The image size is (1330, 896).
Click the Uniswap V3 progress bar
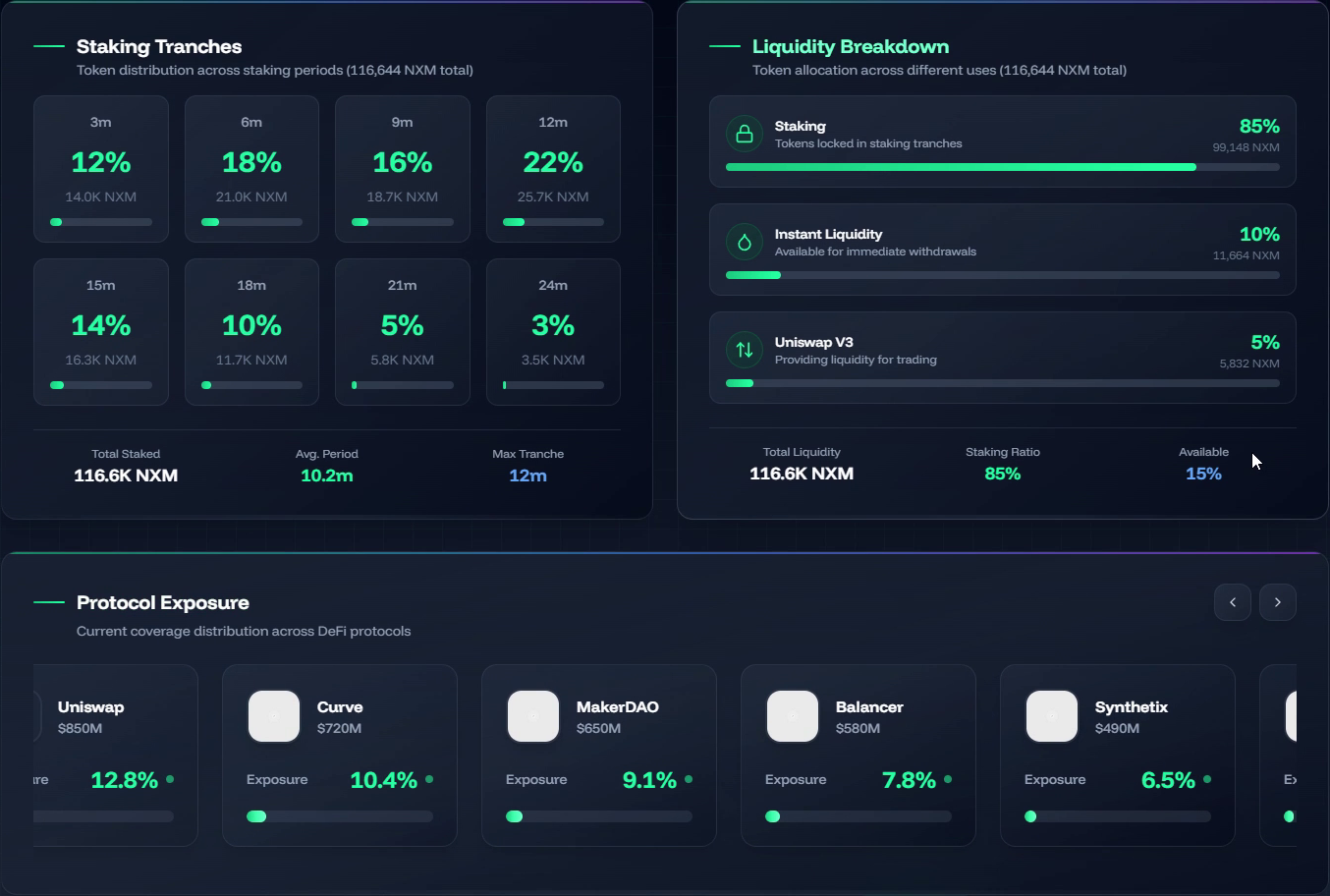click(x=1003, y=383)
